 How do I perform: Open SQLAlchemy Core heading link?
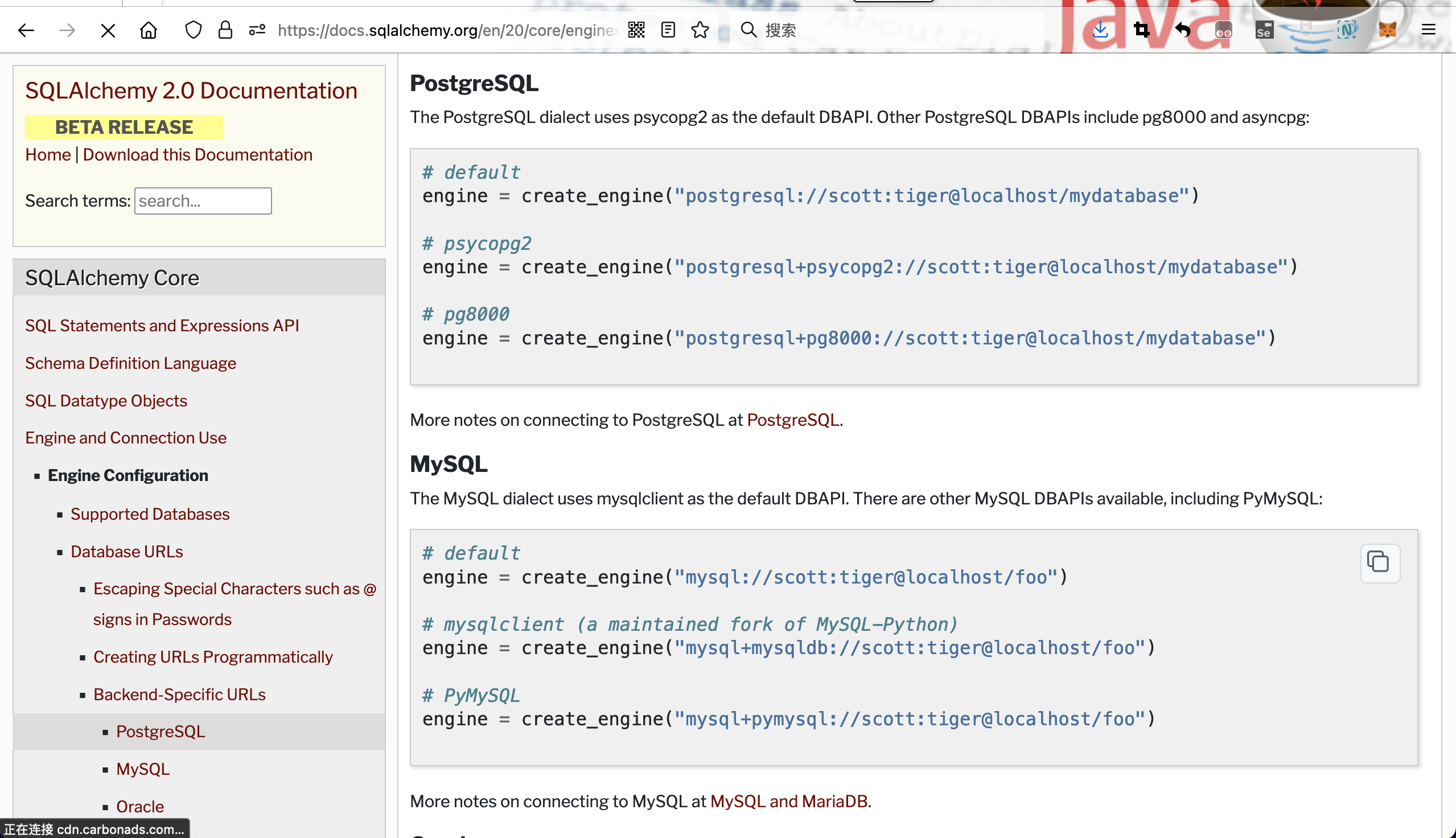click(112, 278)
